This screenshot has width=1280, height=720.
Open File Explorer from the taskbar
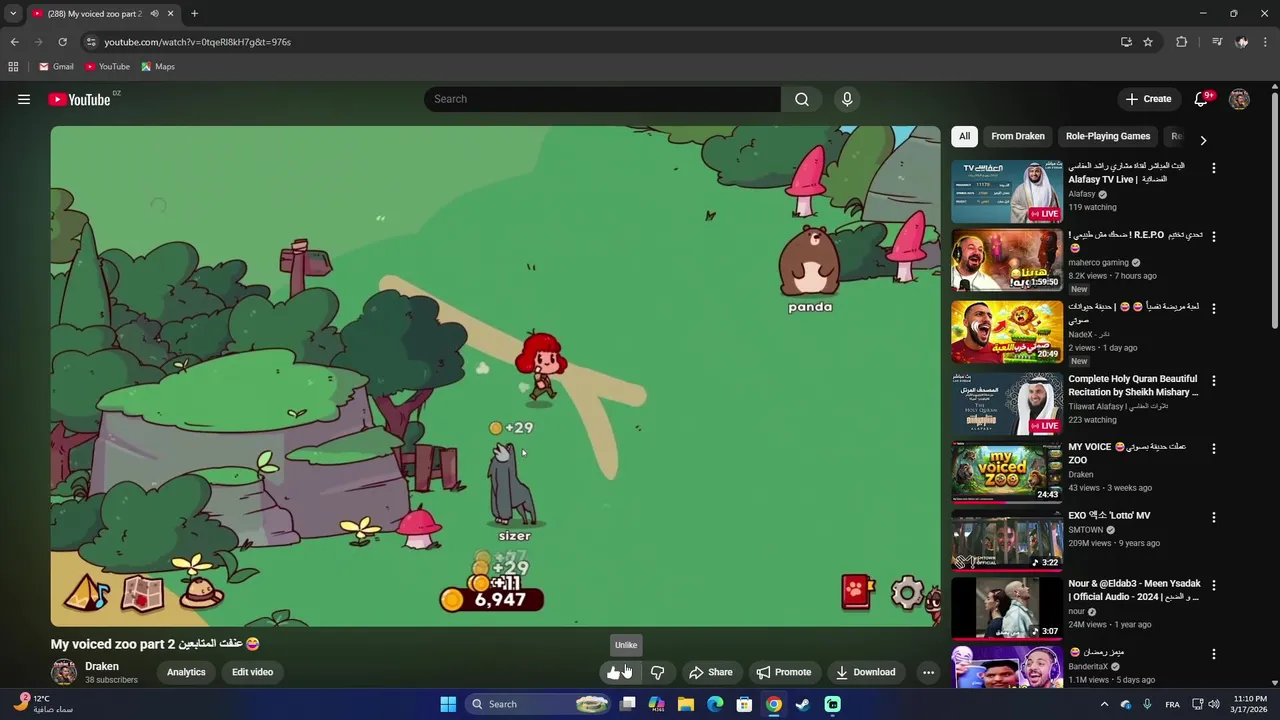[x=686, y=704]
